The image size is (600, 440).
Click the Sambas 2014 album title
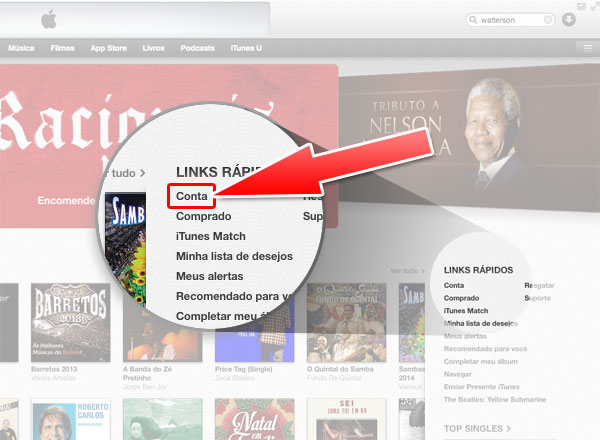412,373
